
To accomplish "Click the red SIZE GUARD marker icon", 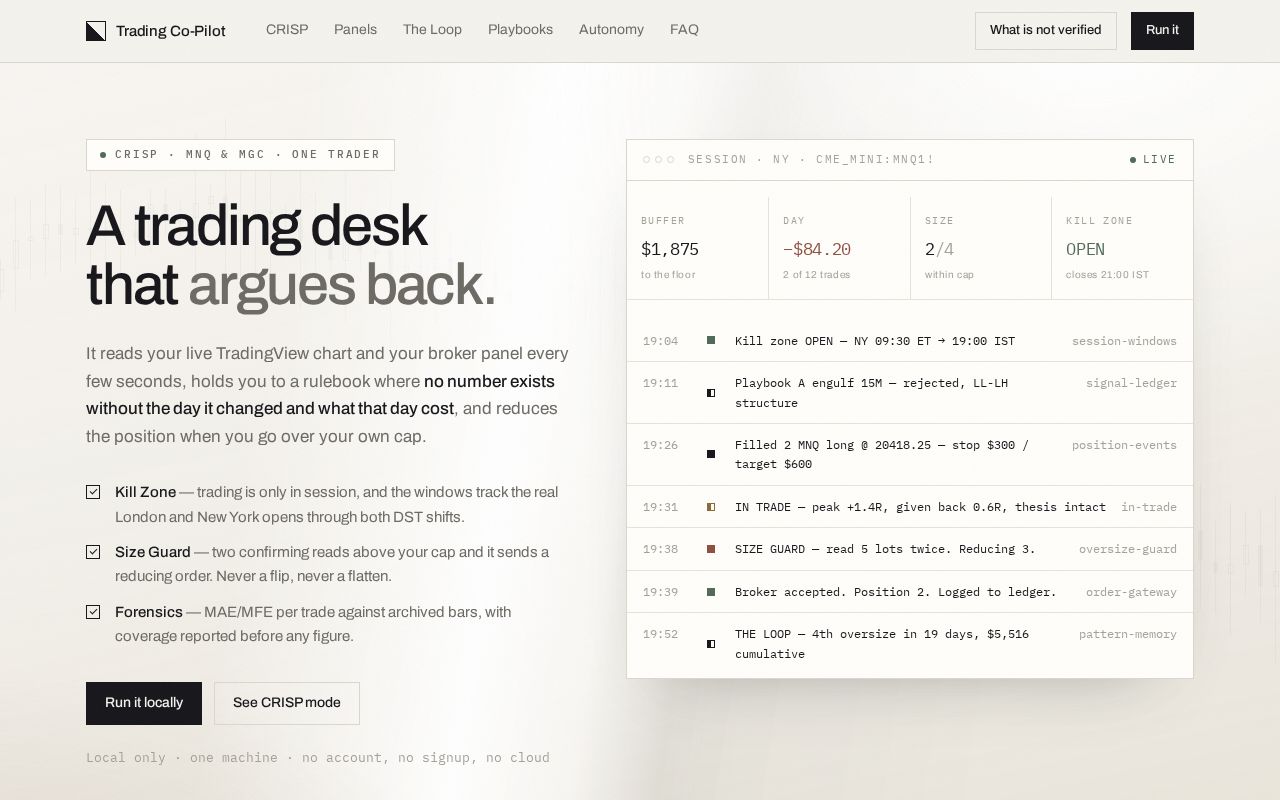I will point(711,549).
